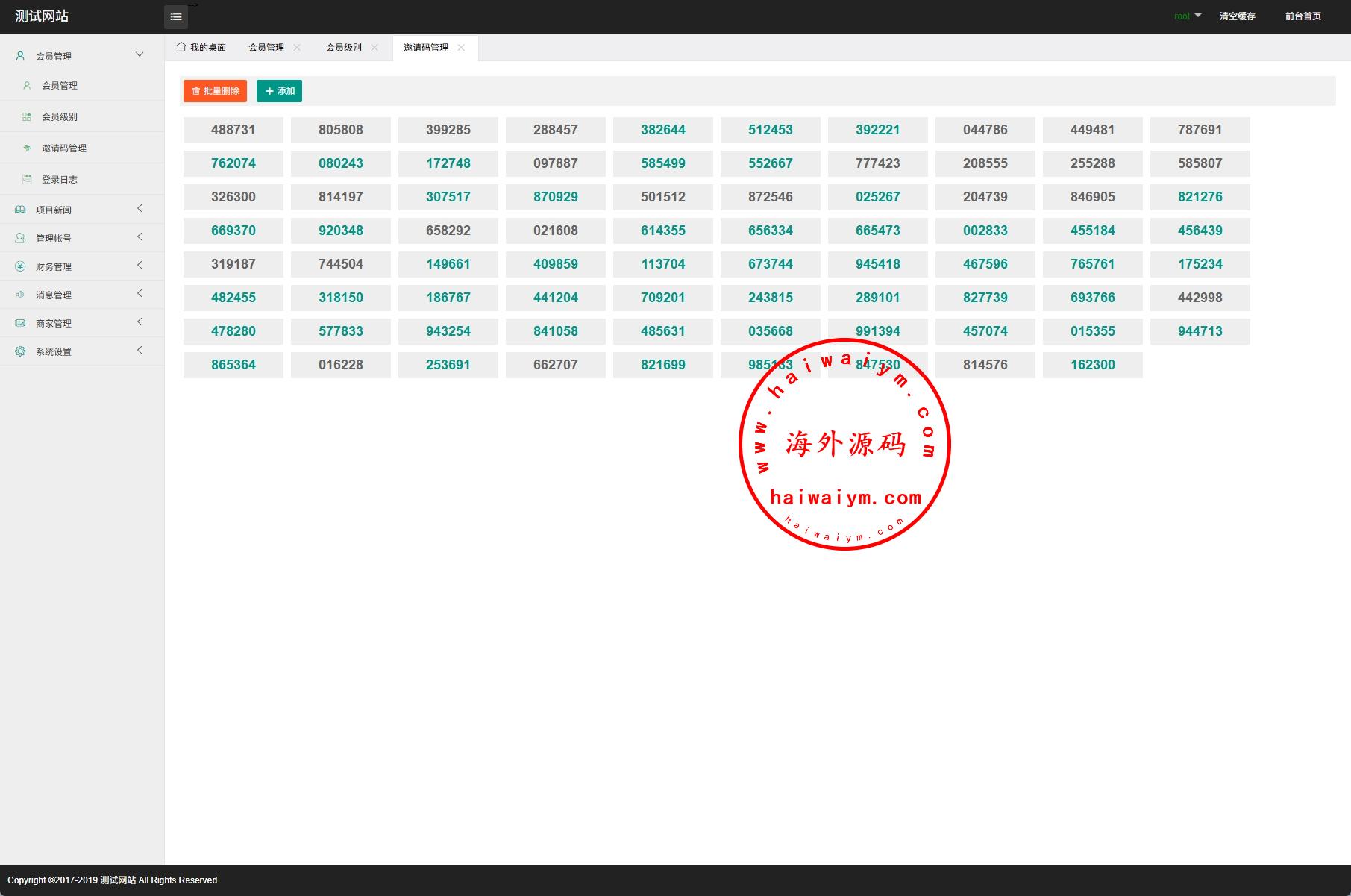1351x896 pixels.
Task: Click the hamburger menu toggle icon
Action: 176,16
